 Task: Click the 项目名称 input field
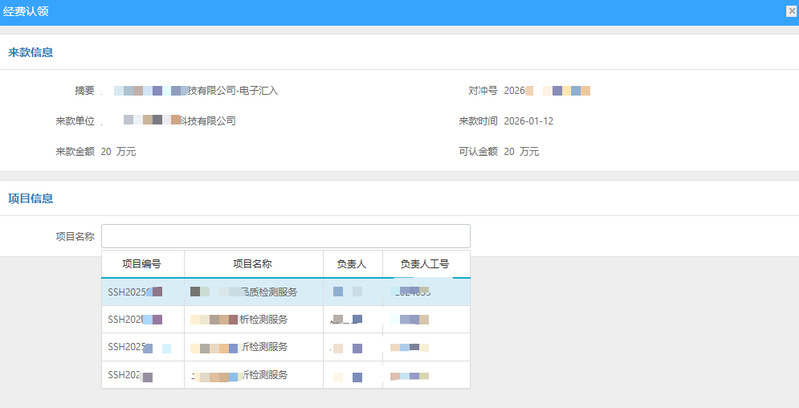pos(285,236)
